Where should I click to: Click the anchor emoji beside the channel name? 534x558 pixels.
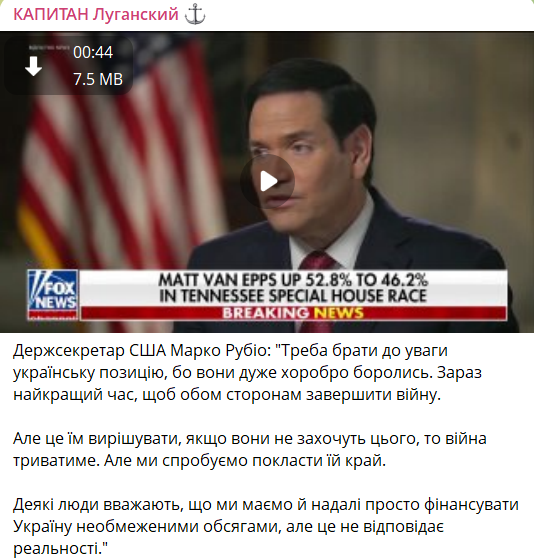point(195,15)
